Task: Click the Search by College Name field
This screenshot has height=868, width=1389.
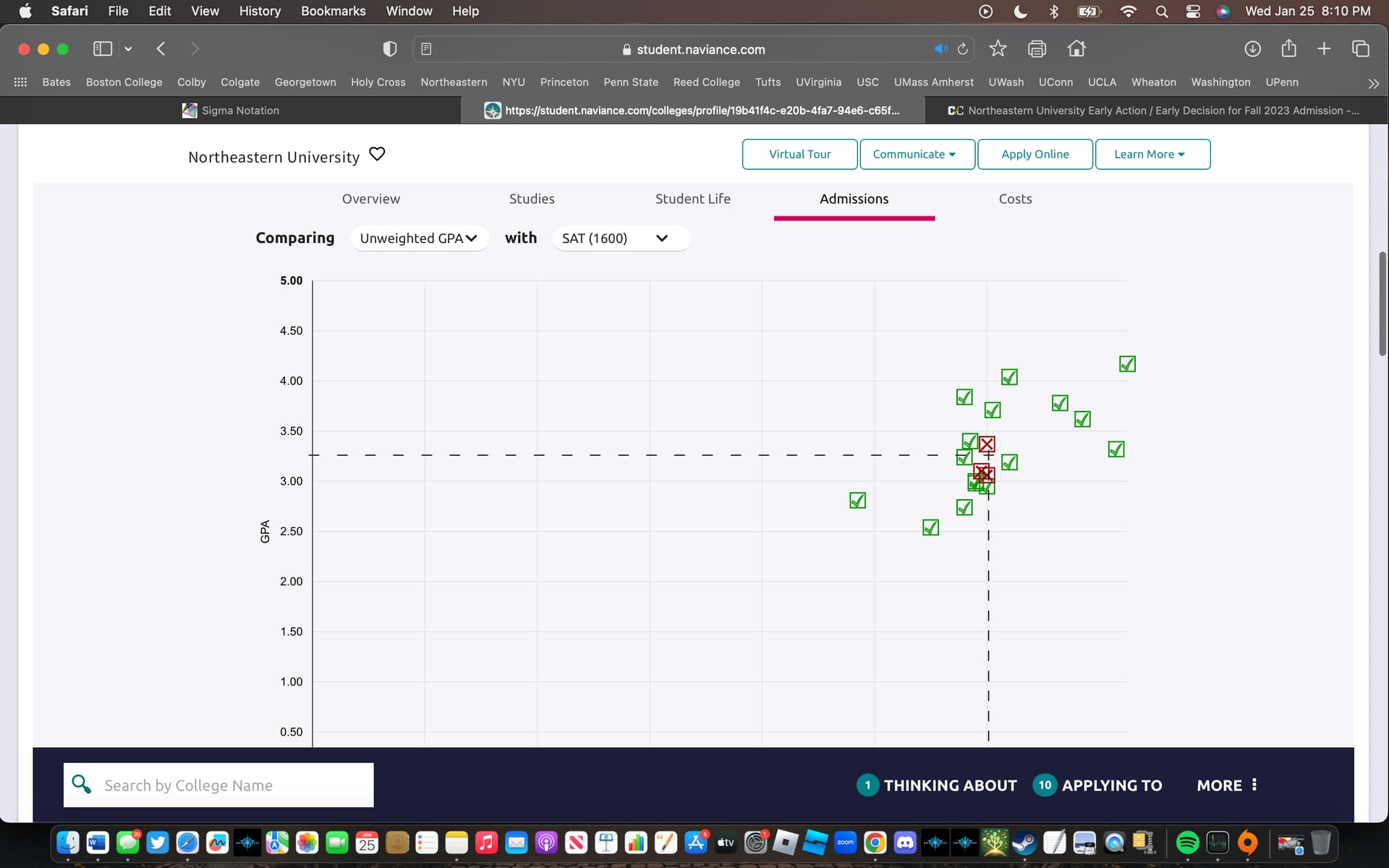Action: pos(218,785)
